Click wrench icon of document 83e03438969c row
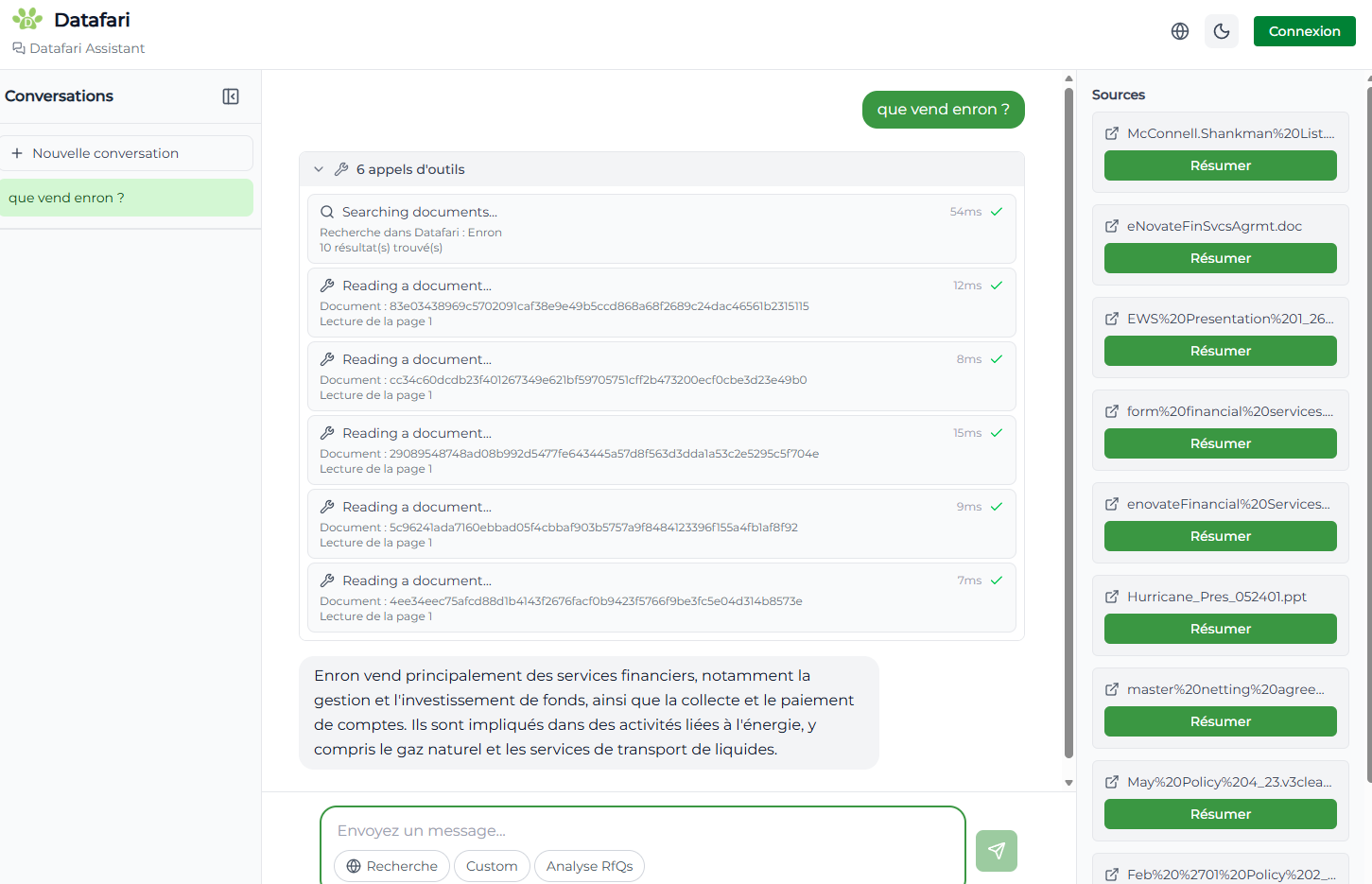1372x884 pixels. point(327,286)
